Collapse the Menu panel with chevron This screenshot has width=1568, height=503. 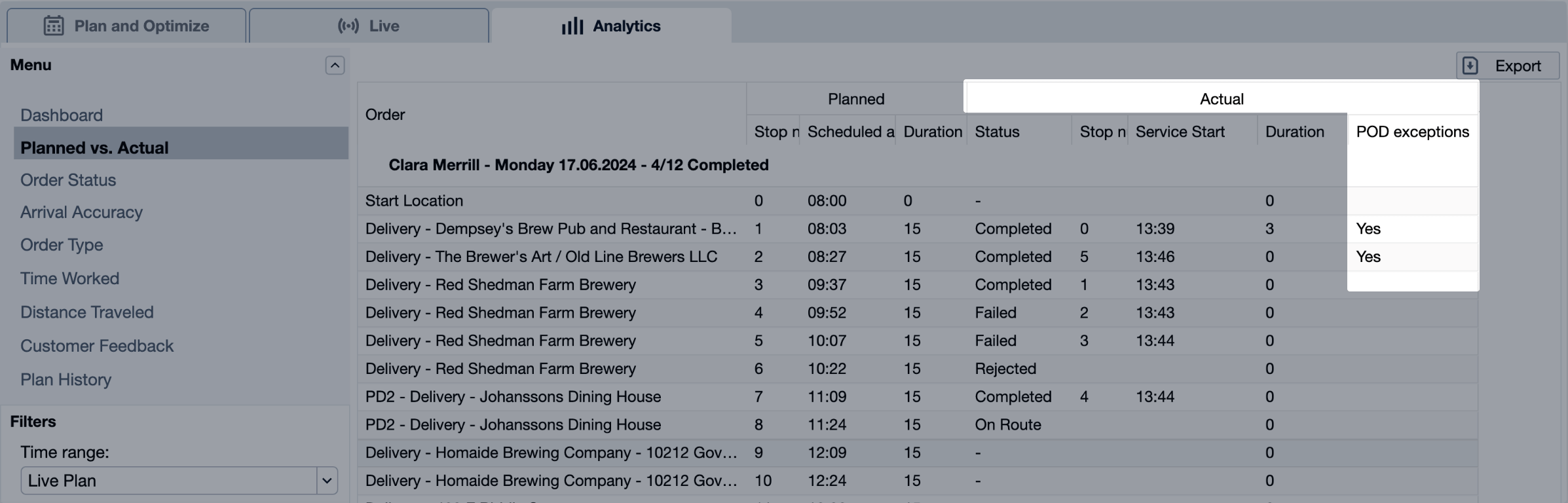coord(335,65)
